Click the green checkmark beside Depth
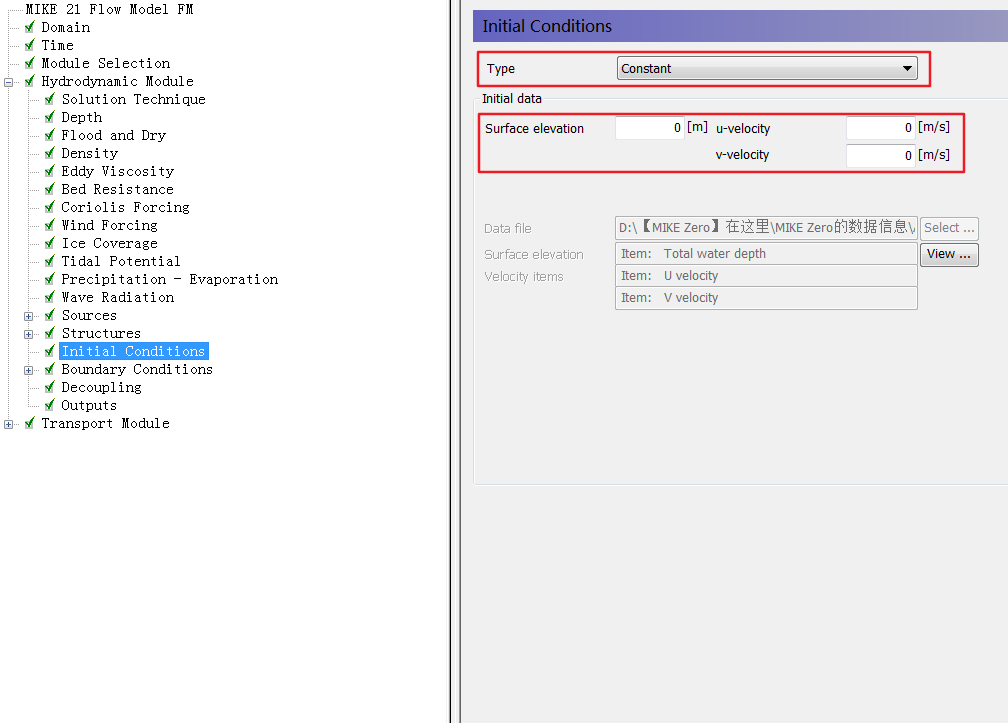 click(50, 117)
